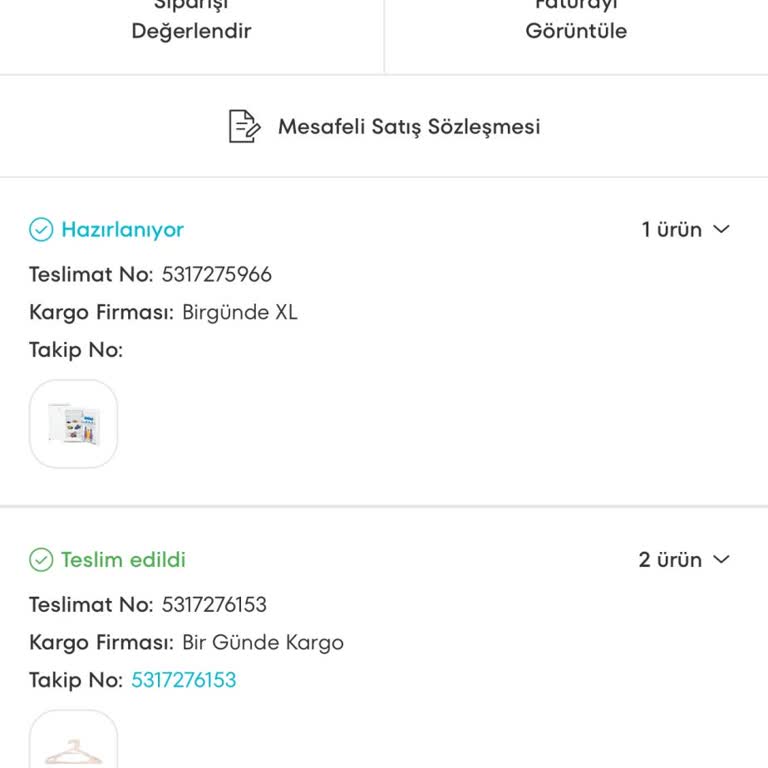
Task: Click the "1 ürün" count text
Action: pos(671,230)
